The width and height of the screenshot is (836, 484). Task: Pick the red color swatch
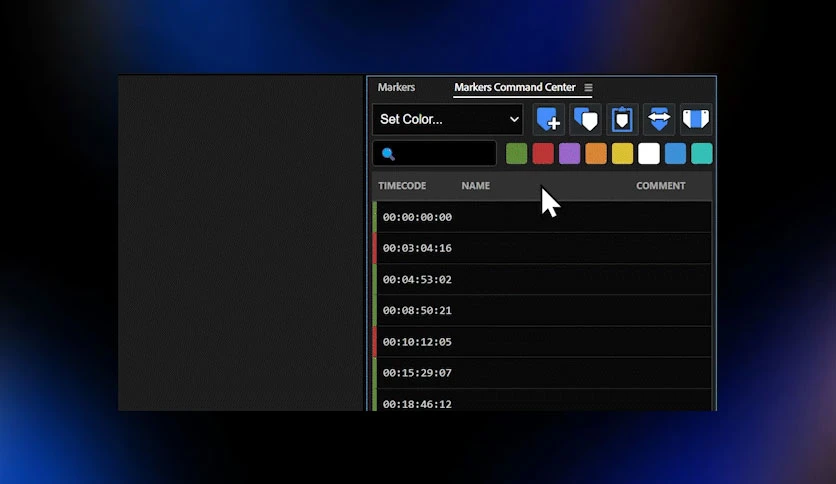click(543, 154)
